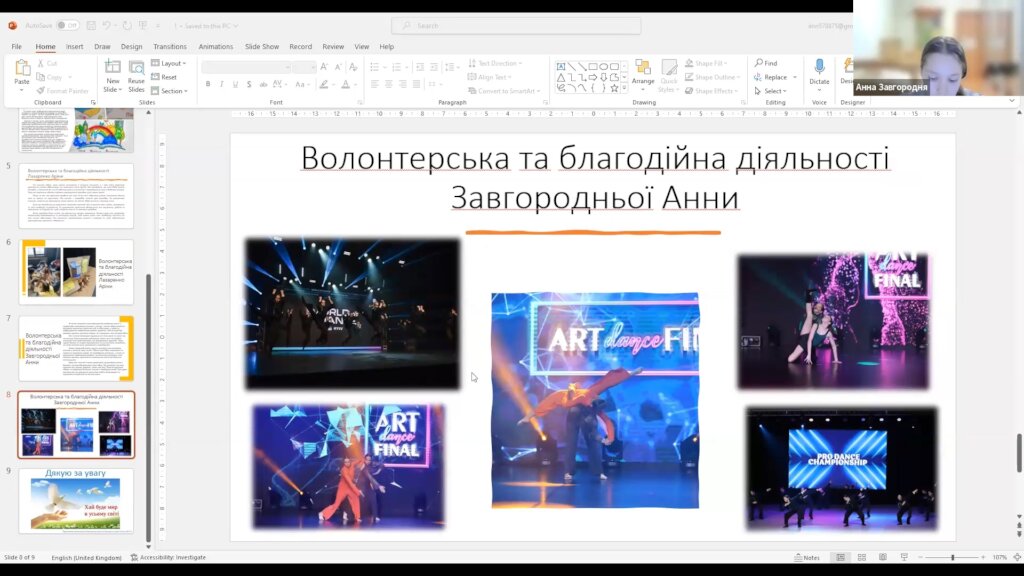Click the Paste clipboard icon
The image size is (1024, 576).
coord(22,68)
